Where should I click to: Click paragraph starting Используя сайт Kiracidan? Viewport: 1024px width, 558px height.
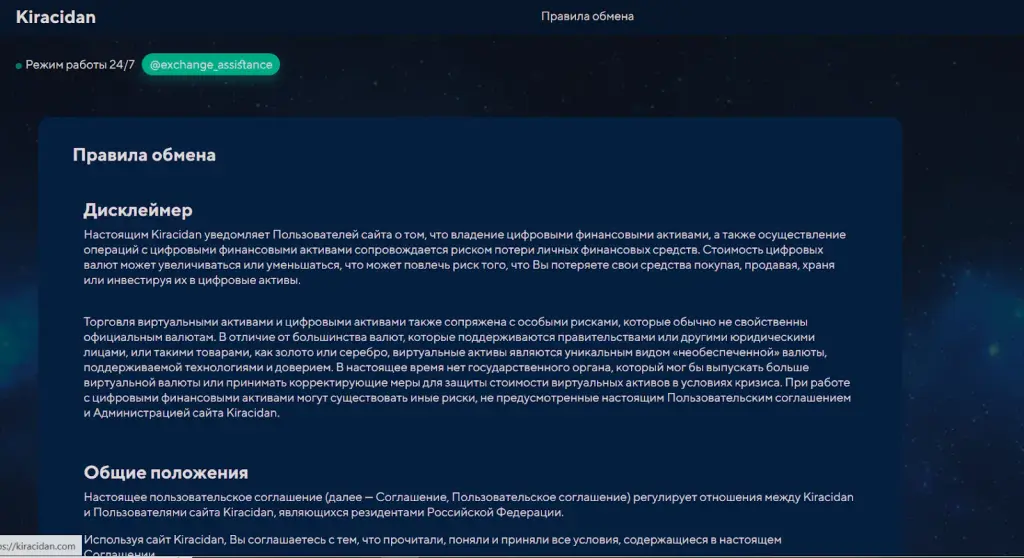coord(432,546)
